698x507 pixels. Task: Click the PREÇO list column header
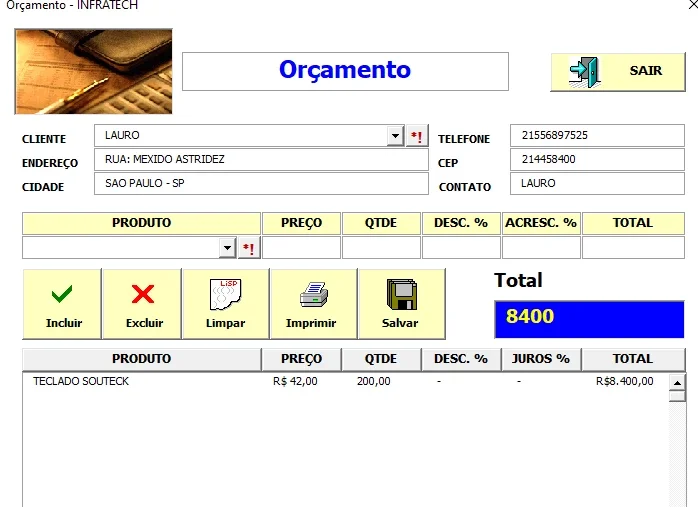tap(301, 359)
